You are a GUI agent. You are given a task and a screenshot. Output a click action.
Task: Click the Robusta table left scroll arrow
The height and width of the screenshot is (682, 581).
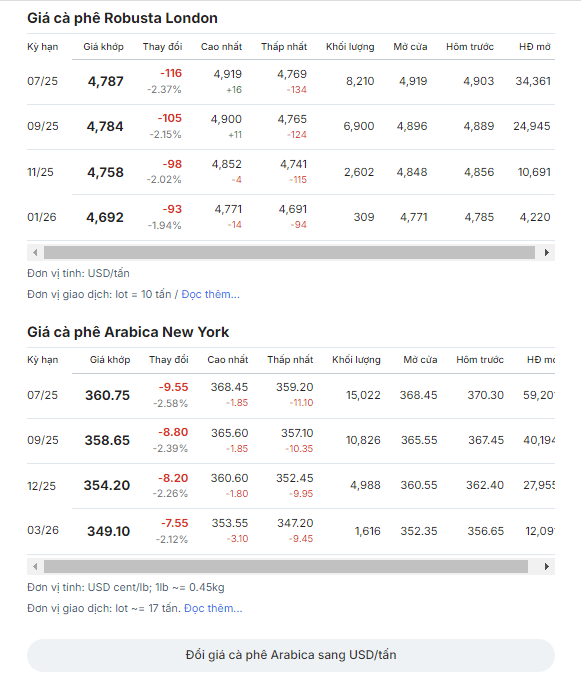coord(35,253)
